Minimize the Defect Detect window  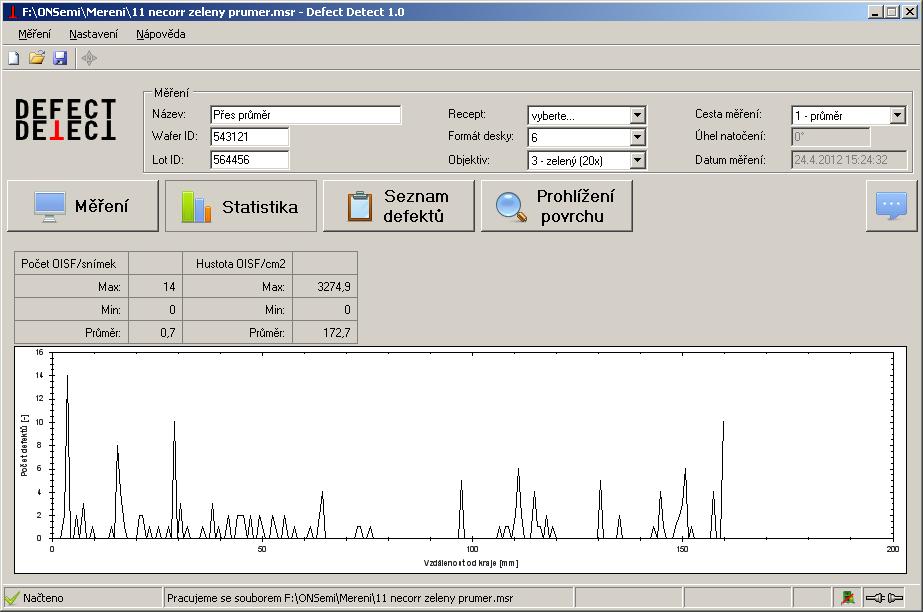(x=875, y=12)
